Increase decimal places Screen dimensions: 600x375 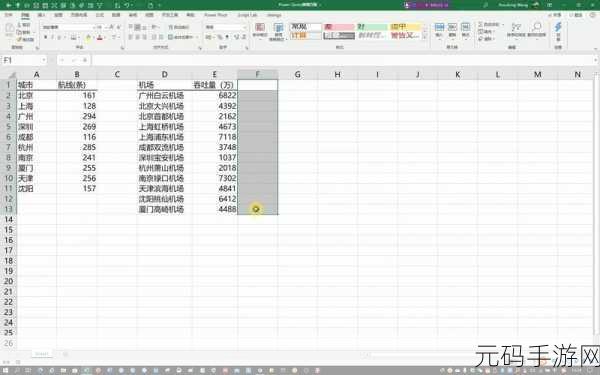coord(236,38)
